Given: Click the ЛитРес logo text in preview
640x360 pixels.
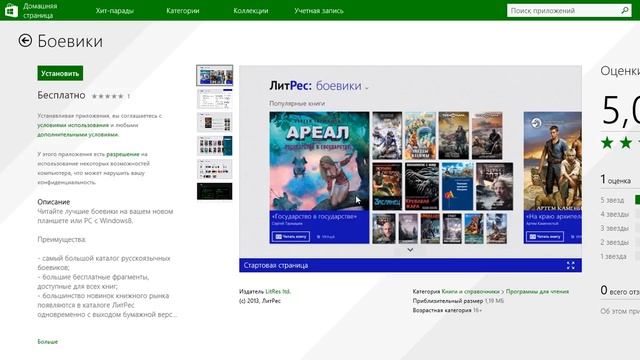Looking at the screenshot, I should pos(290,86).
